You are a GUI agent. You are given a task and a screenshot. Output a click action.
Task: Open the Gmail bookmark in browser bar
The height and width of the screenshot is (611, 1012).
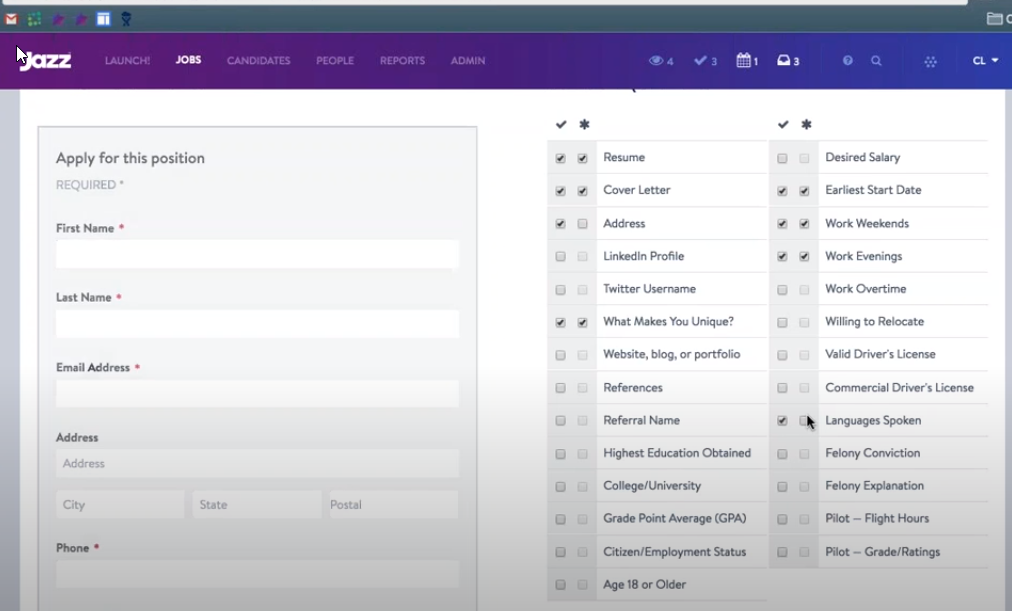[11, 19]
